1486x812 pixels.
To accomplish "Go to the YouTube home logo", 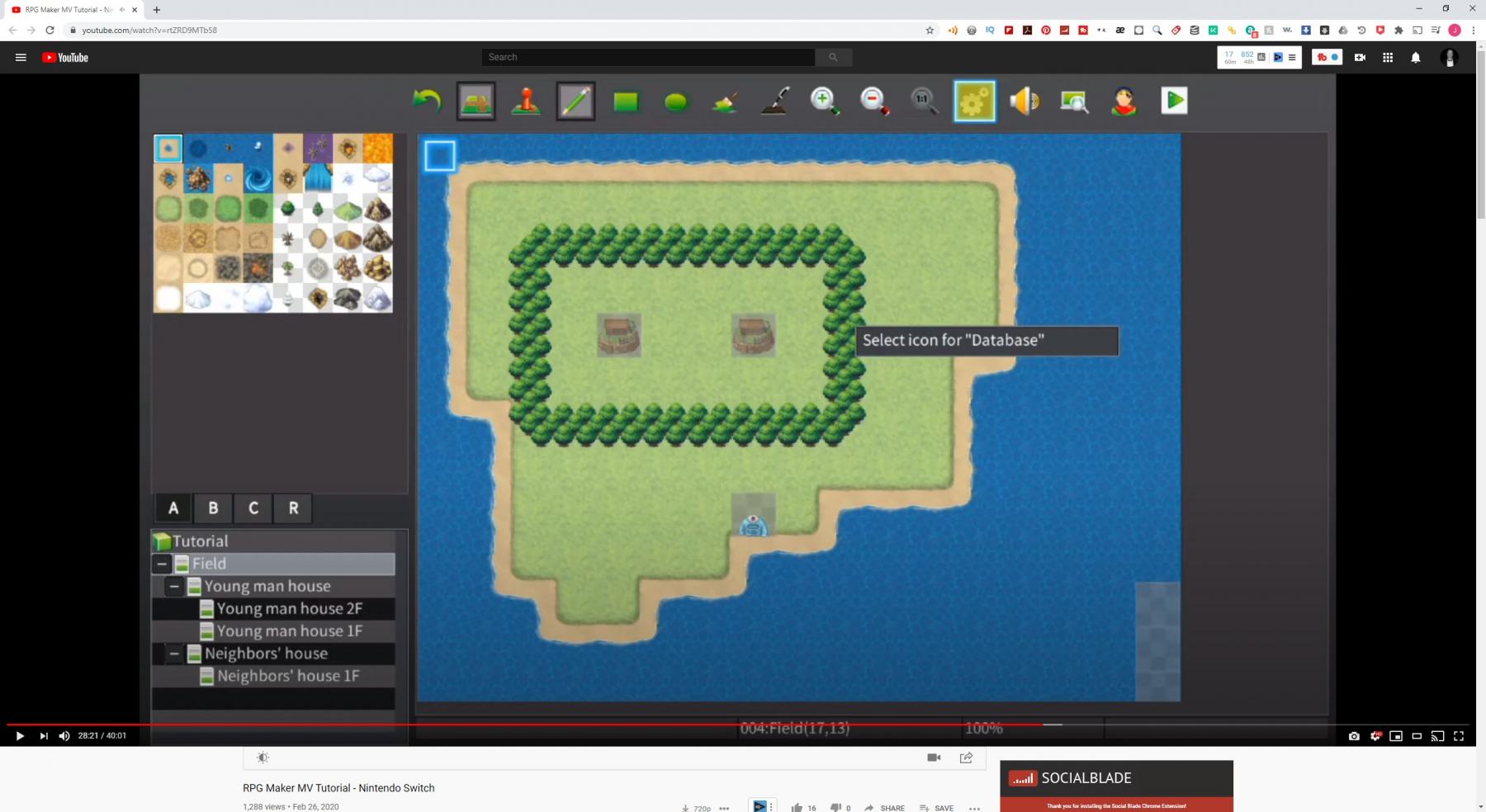I will click(x=65, y=57).
